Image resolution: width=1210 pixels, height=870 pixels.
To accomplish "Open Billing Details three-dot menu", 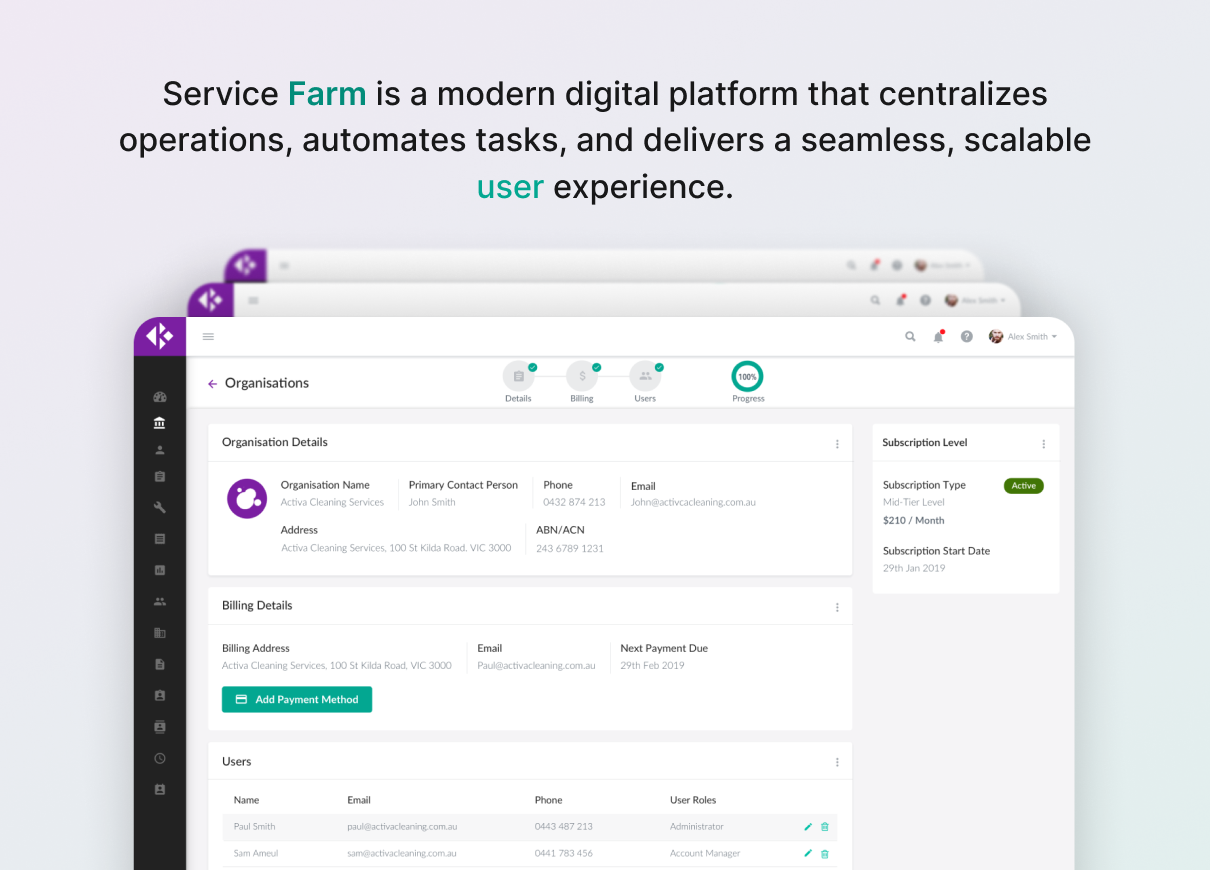I will coord(837,607).
